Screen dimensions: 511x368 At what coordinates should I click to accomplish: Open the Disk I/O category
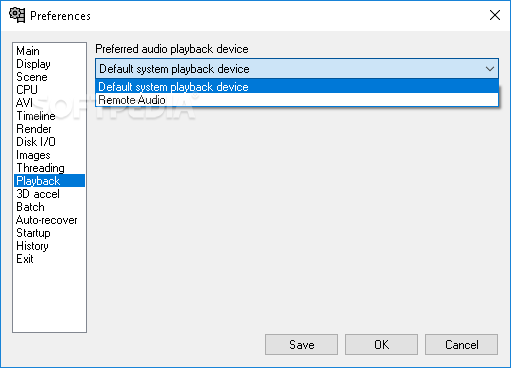pyautogui.click(x=36, y=142)
